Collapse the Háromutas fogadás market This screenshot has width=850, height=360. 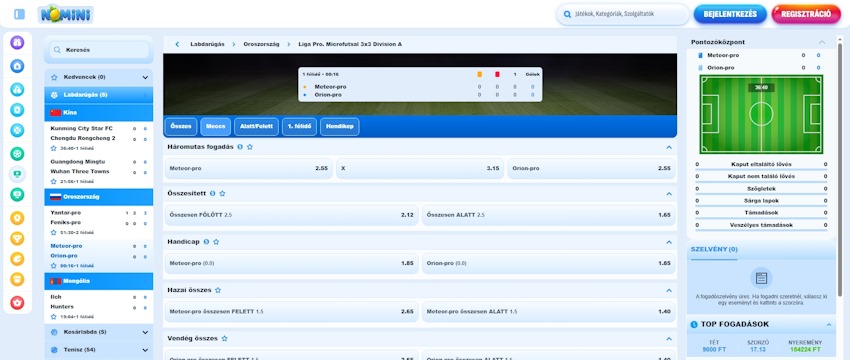tap(669, 147)
